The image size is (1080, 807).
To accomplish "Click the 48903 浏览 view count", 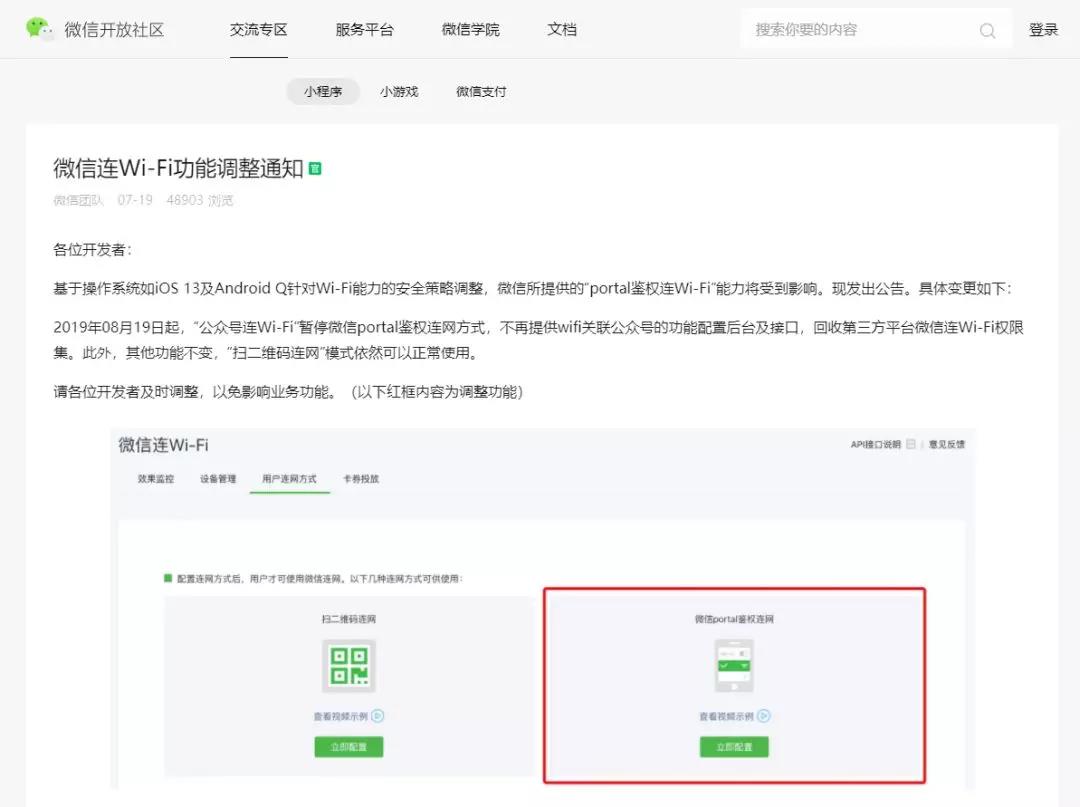I will pyautogui.click(x=200, y=200).
